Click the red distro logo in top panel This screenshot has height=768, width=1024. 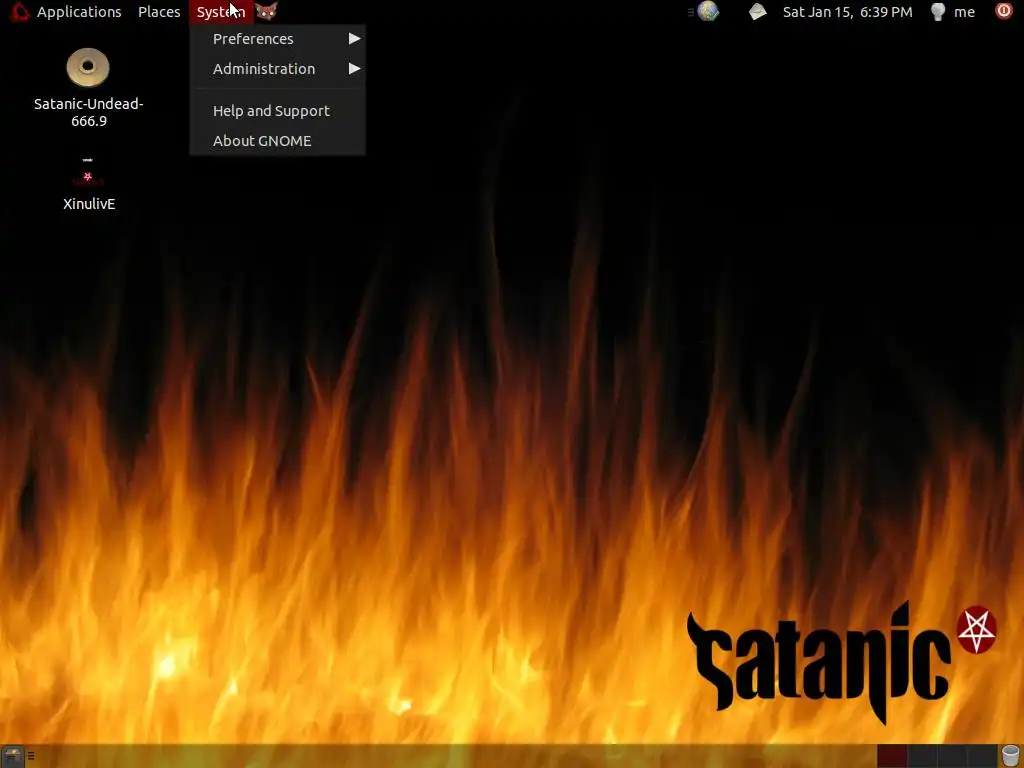[x=19, y=11]
